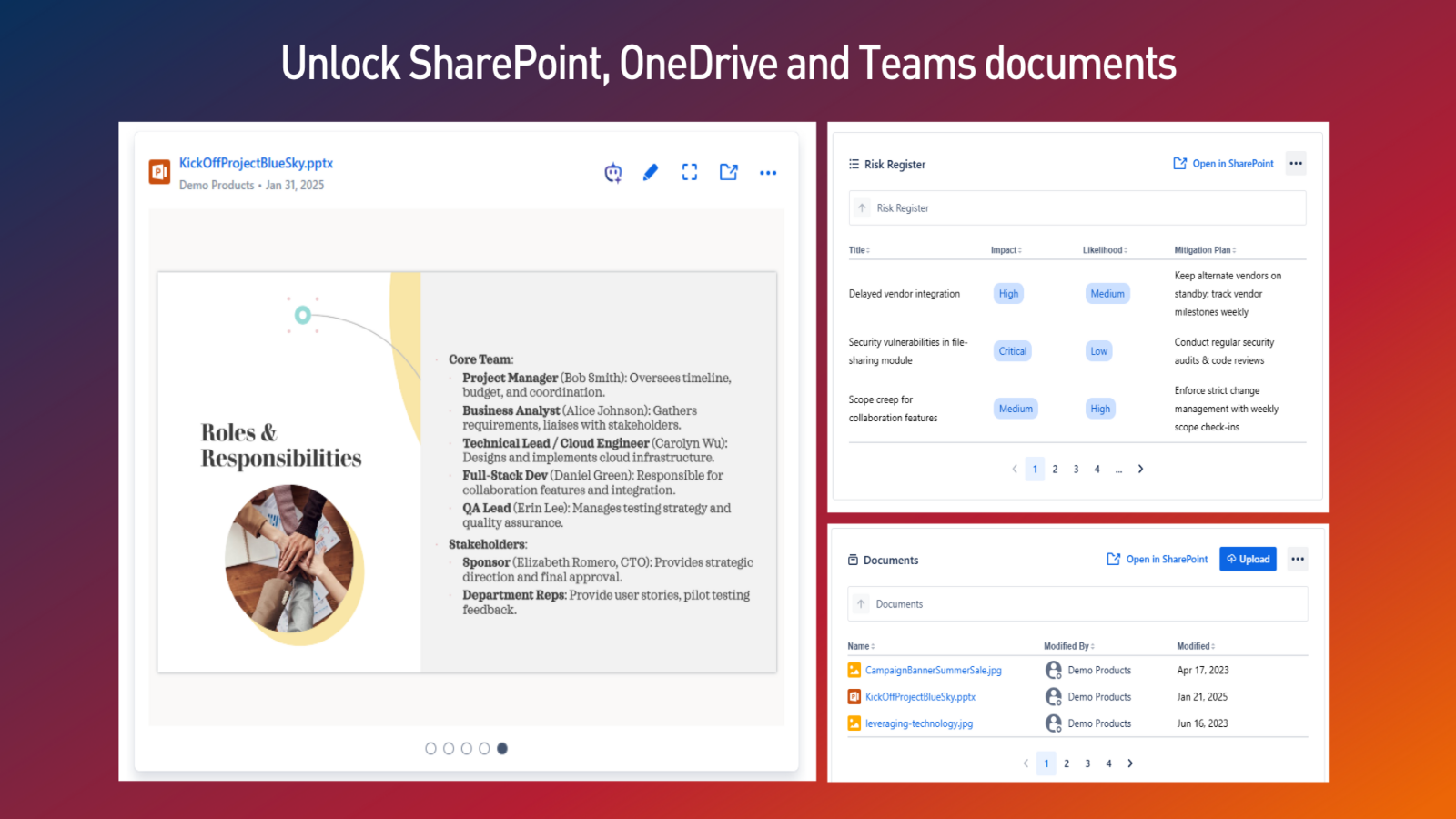The image size is (1456, 819).
Task: Select the fifth slide indicator dot
Action: (x=502, y=749)
